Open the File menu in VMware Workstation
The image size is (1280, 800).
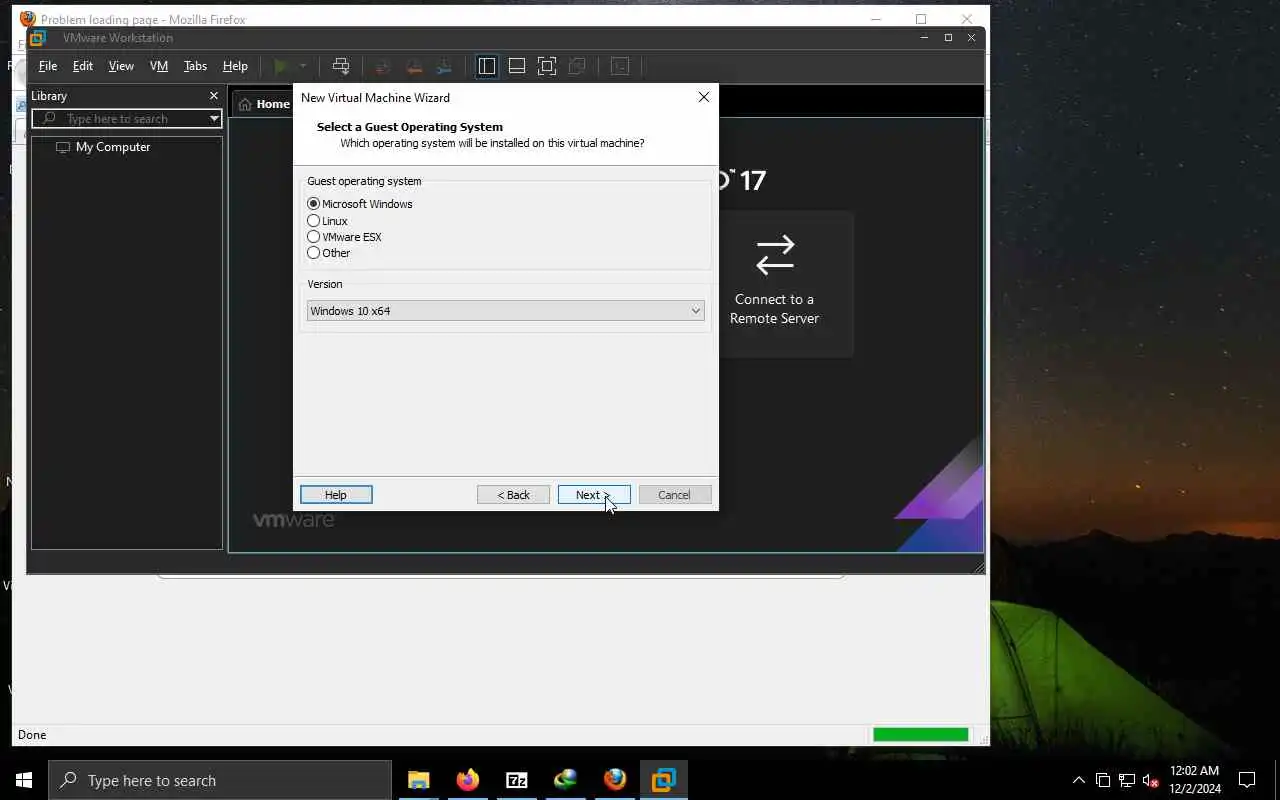coord(48,66)
